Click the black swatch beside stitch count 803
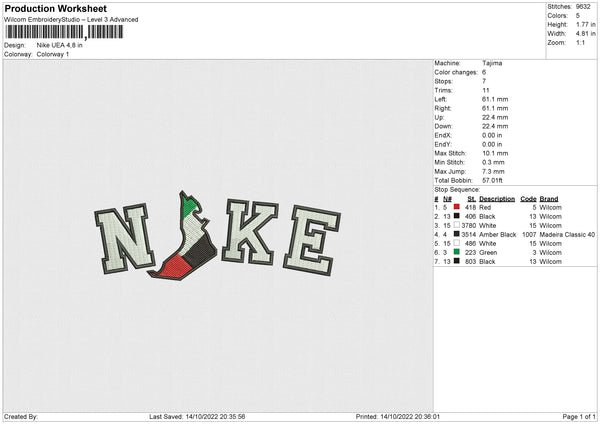The width and height of the screenshot is (600, 424). tap(457, 261)
